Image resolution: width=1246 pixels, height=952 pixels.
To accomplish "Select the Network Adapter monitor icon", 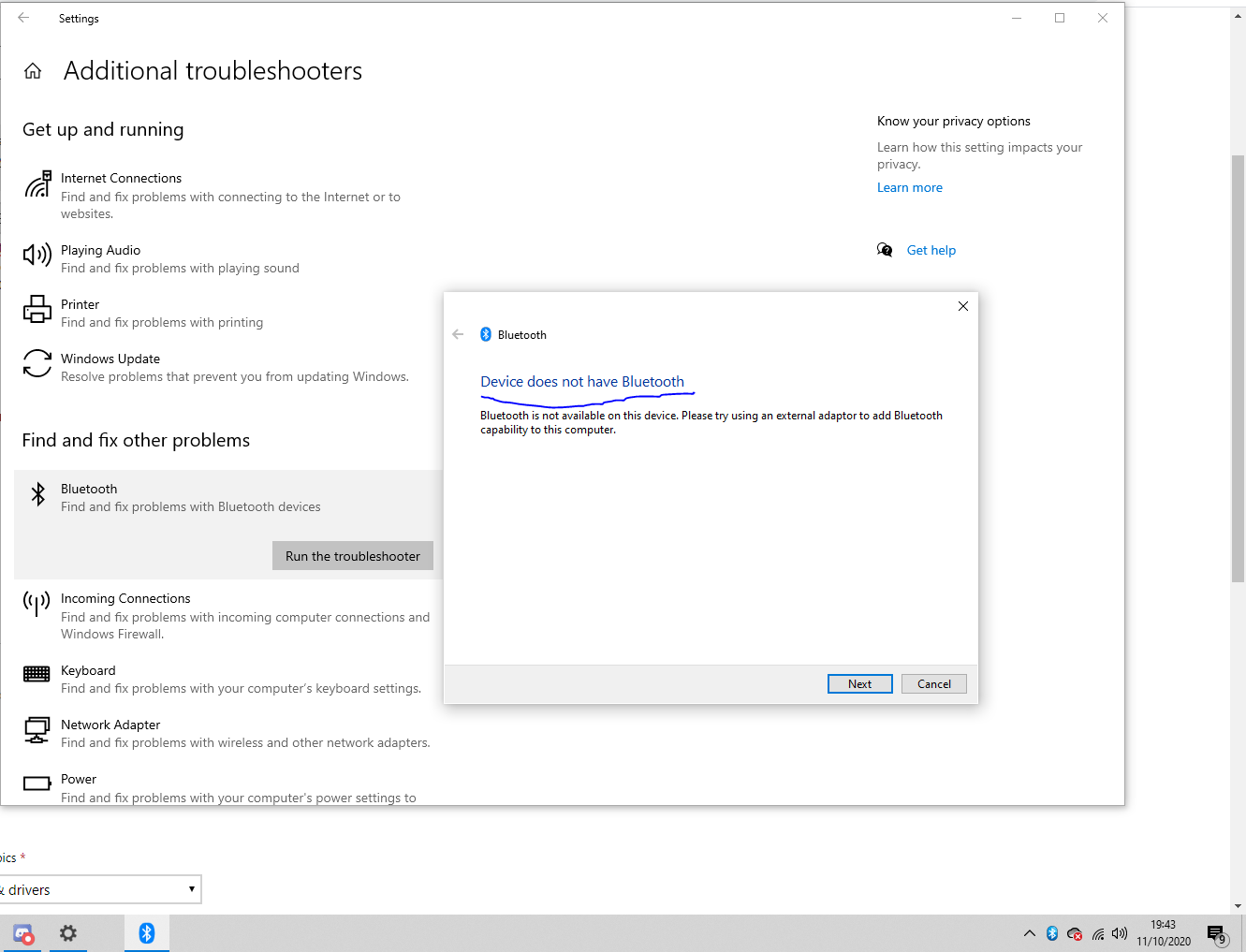I will pyautogui.click(x=37, y=729).
